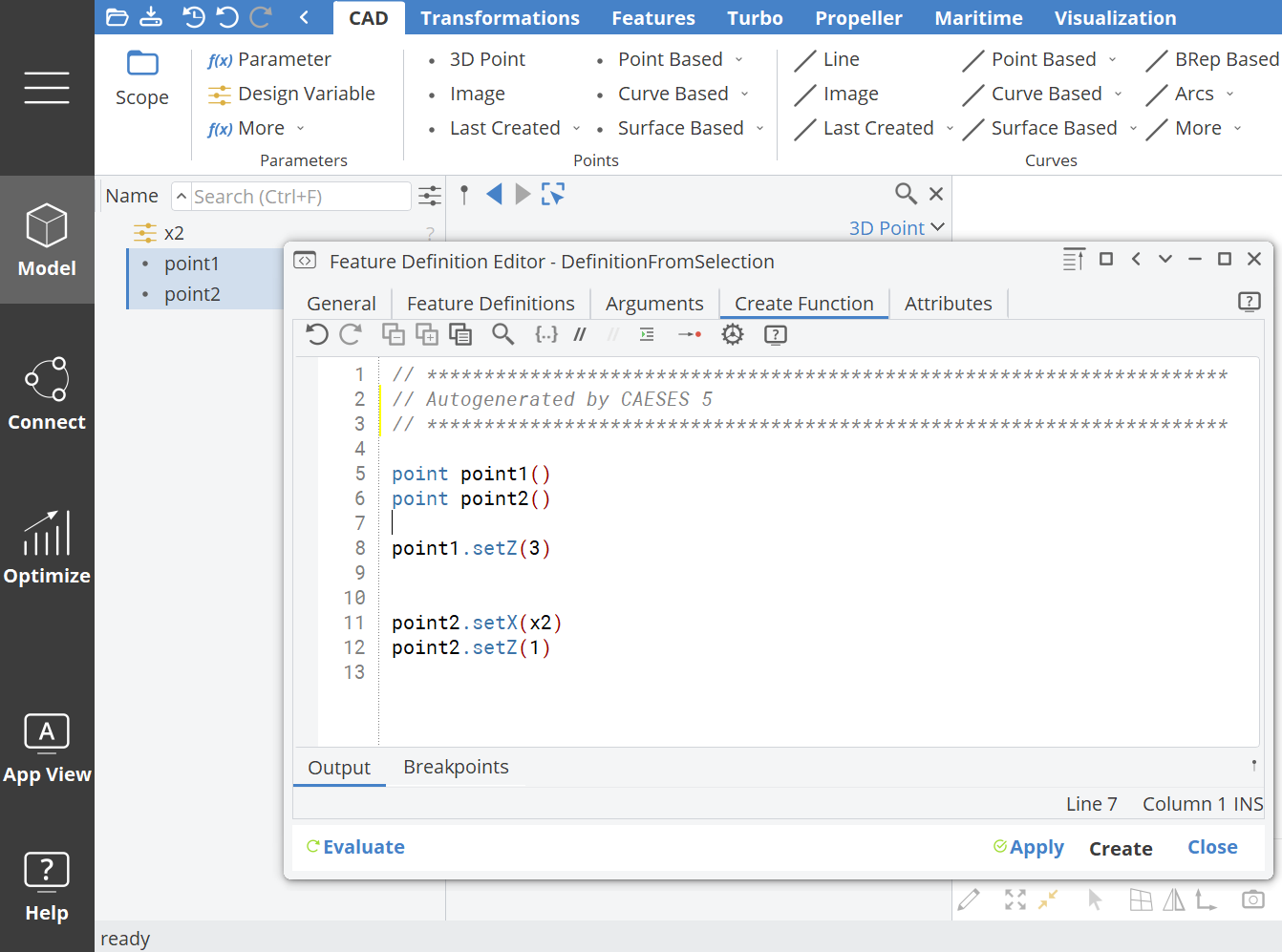Open the App View workspace
The image size is (1282, 952).
[x=47, y=749]
